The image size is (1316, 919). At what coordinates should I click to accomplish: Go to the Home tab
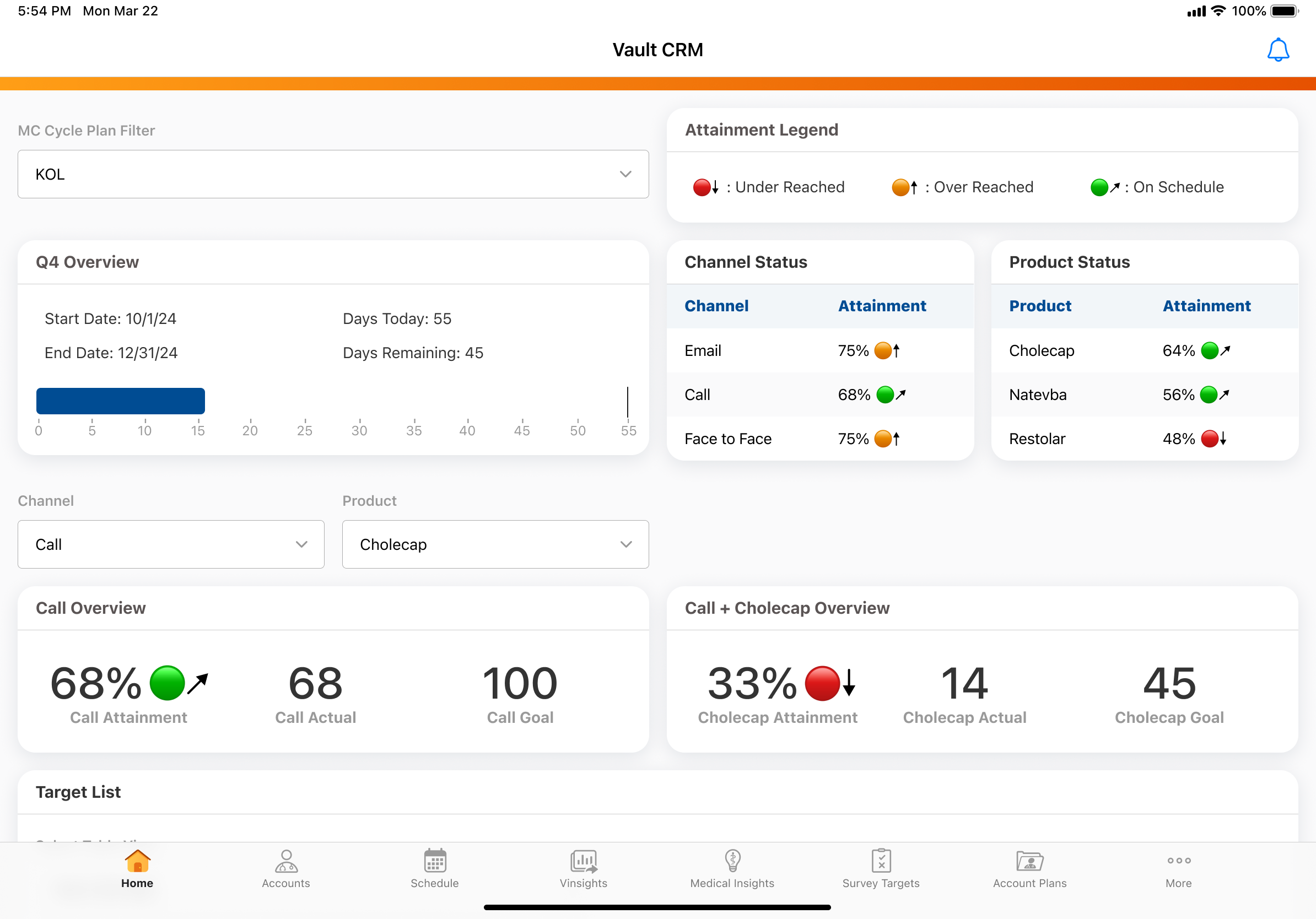[137, 868]
